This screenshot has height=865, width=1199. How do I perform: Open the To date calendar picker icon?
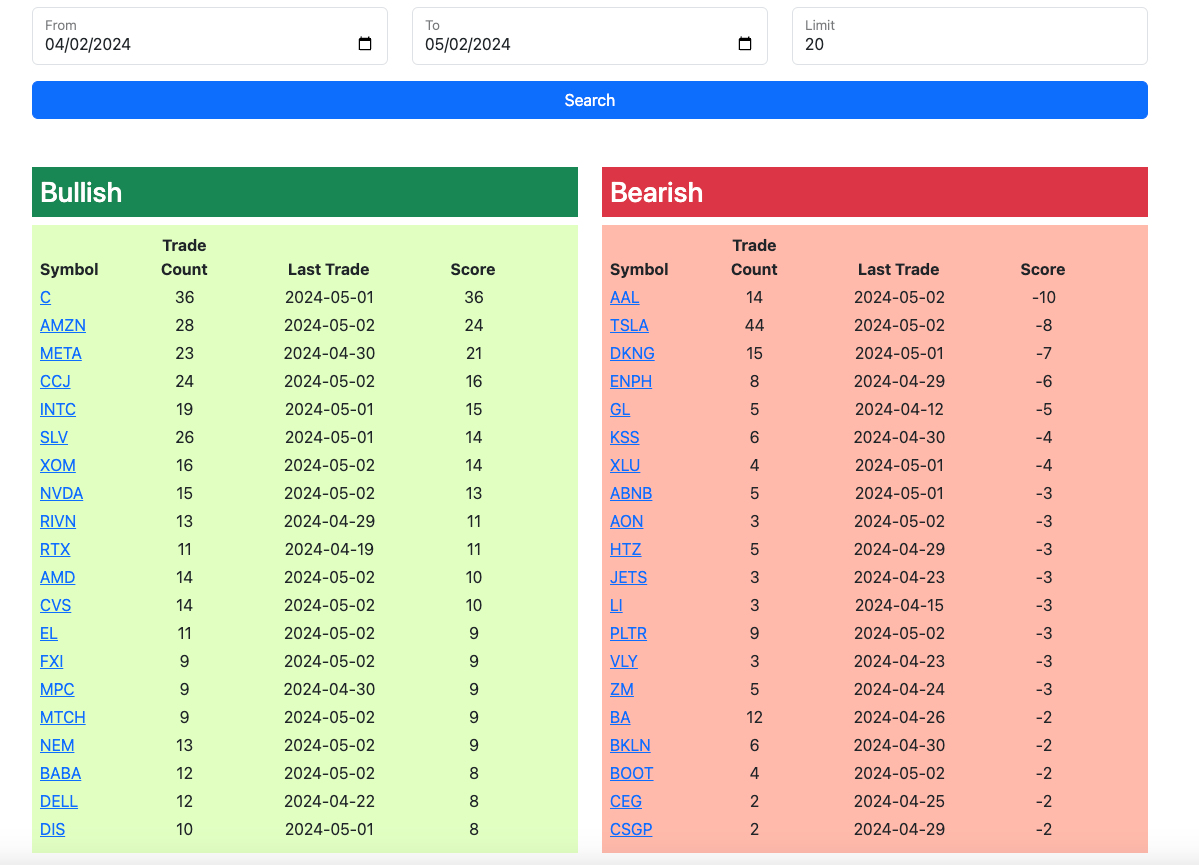(x=745, y=44)
